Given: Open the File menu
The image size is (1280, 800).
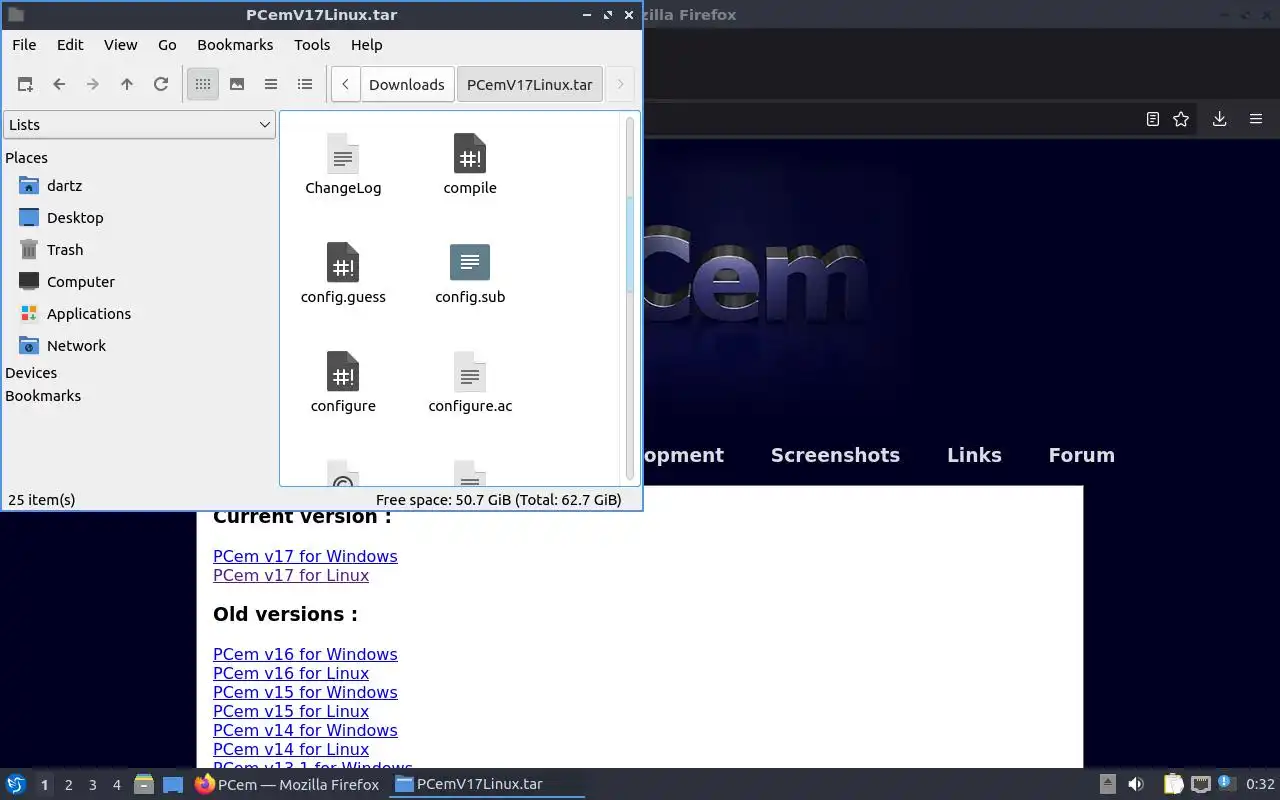Looking at the screenshot, I should click(24, 45).
